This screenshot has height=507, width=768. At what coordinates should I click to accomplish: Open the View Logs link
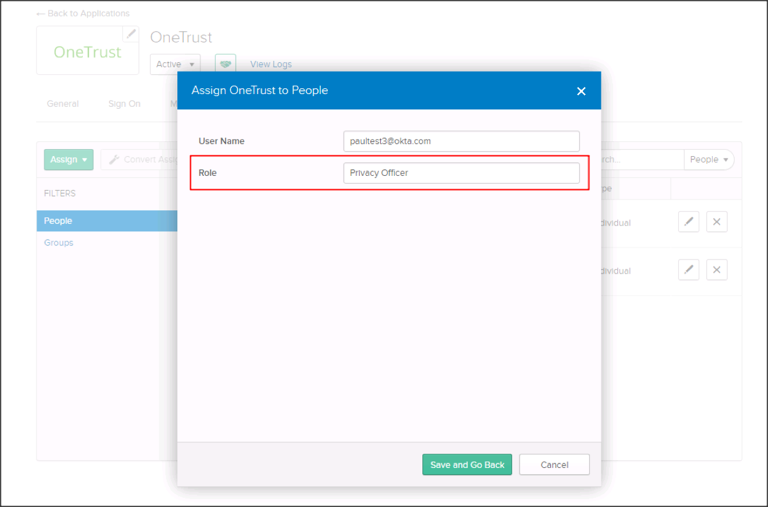270,65
